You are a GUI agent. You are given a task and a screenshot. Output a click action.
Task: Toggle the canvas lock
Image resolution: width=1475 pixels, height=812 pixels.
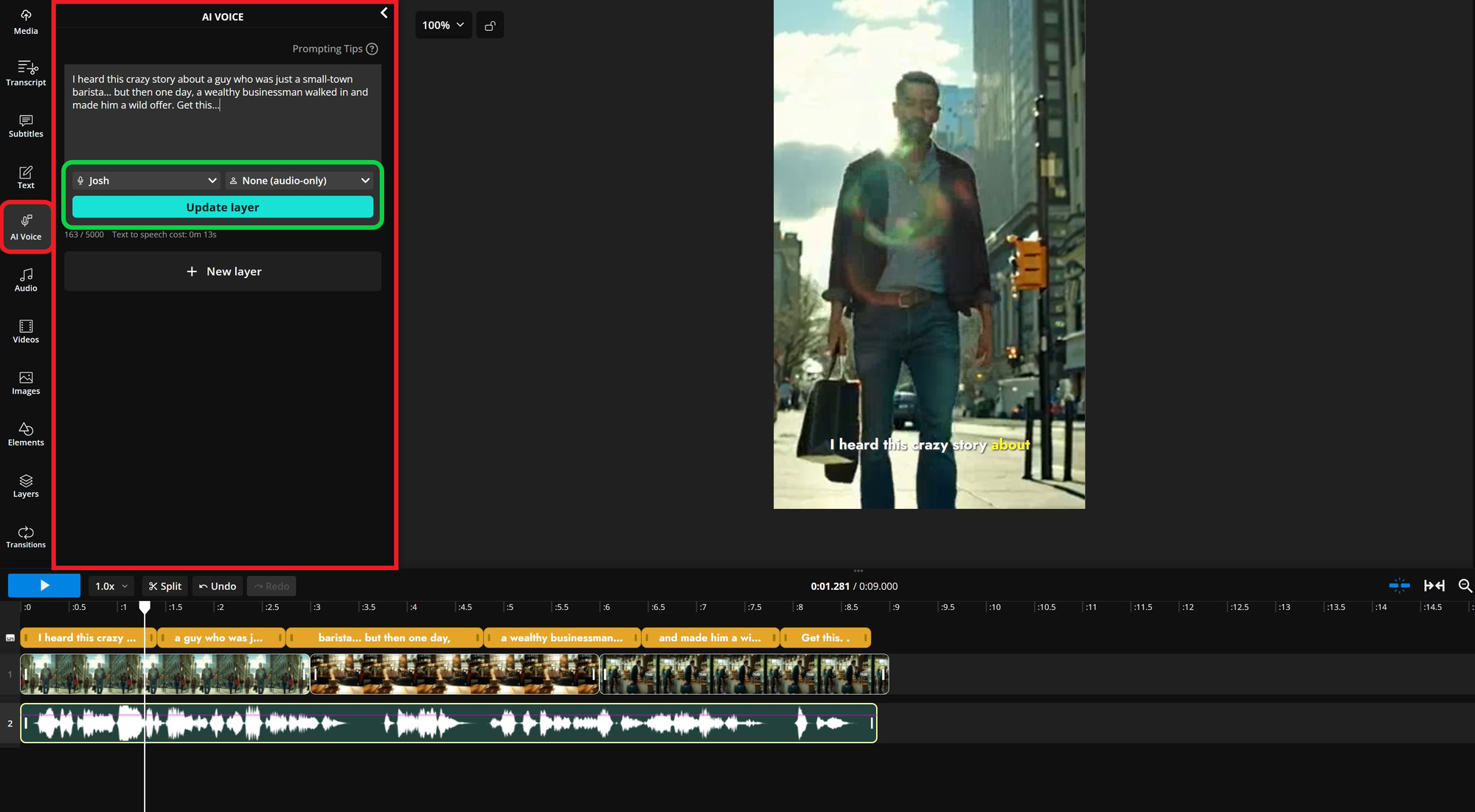(x=490, y=24)
